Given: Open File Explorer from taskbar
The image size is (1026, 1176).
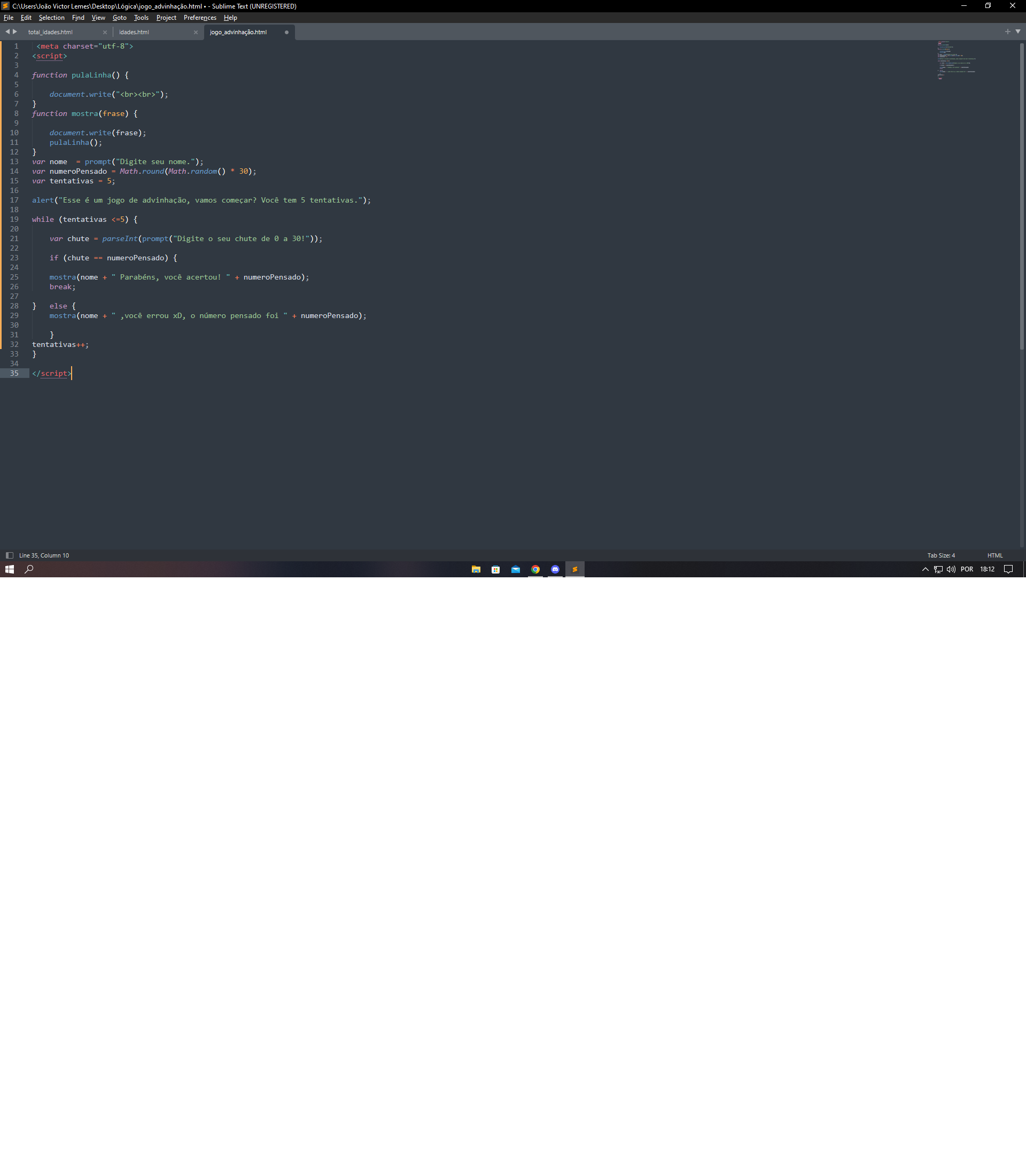Looking at the screenshot, I should 476,569.
